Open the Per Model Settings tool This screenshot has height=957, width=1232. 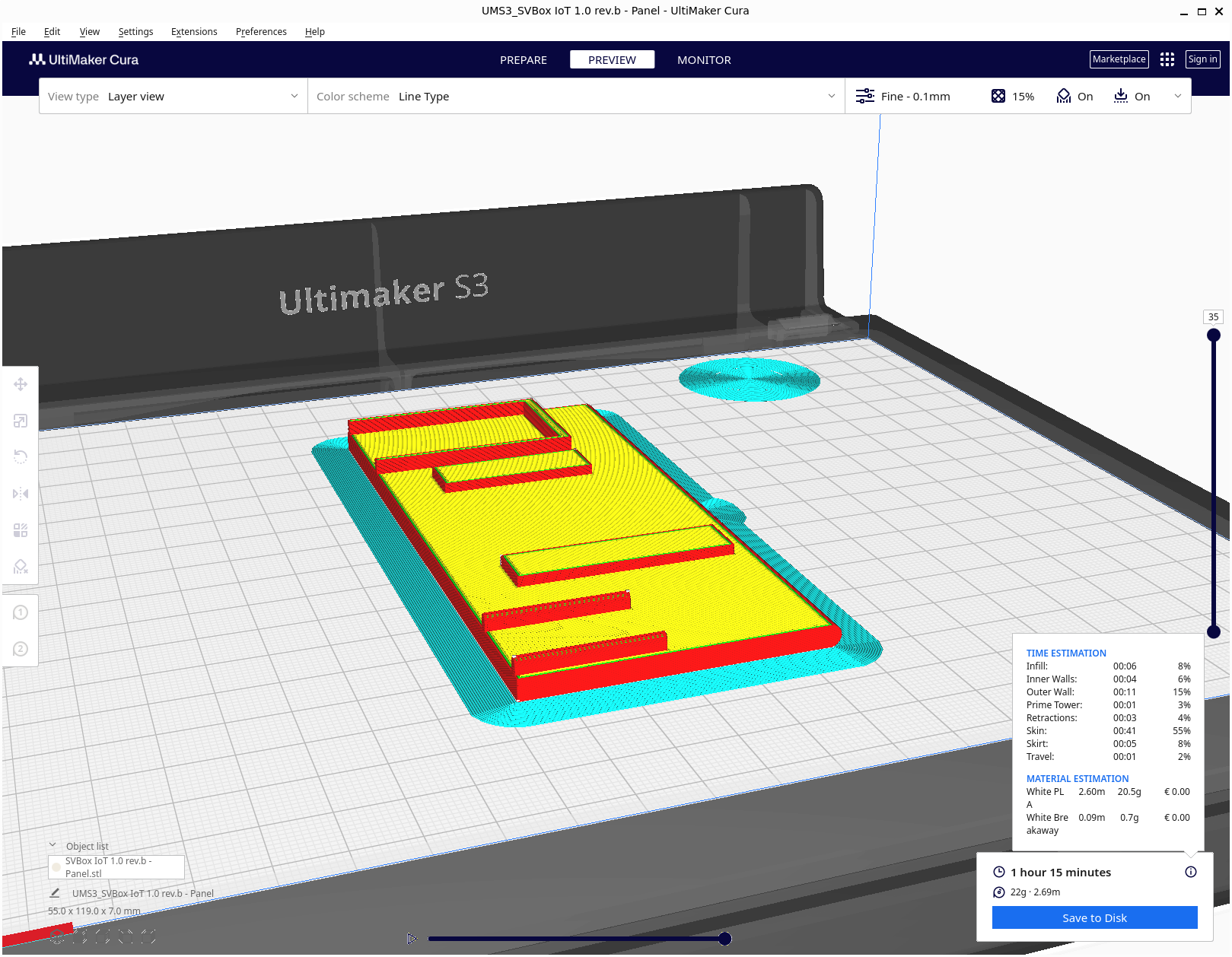point(21,531)
